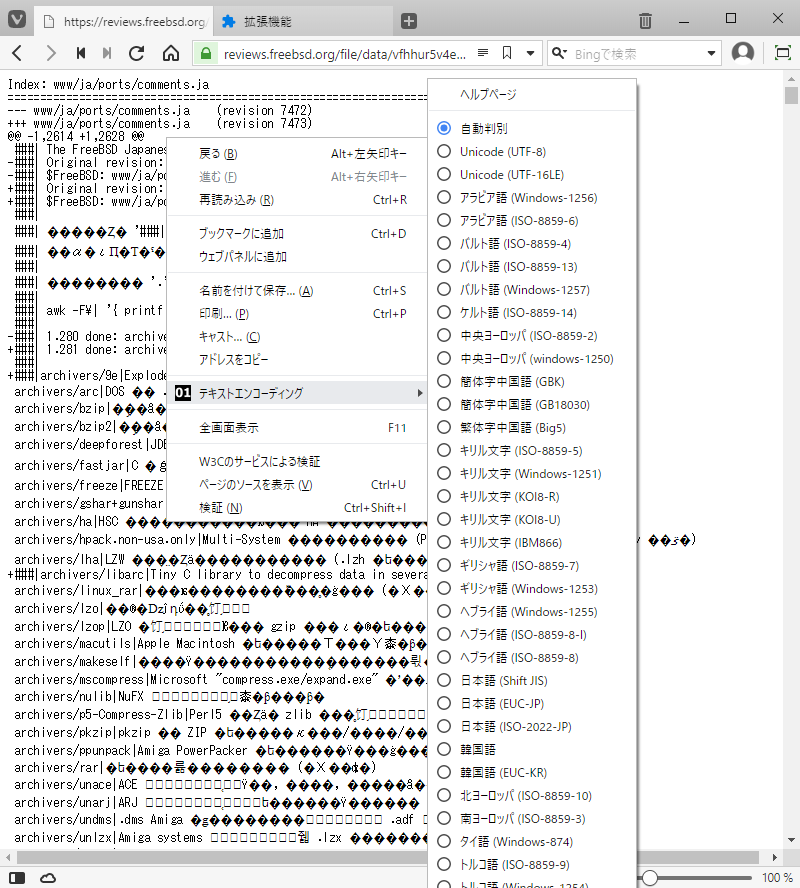800x888 pixels.
Task: Click 全画面表示 entry
Action: 297,428
